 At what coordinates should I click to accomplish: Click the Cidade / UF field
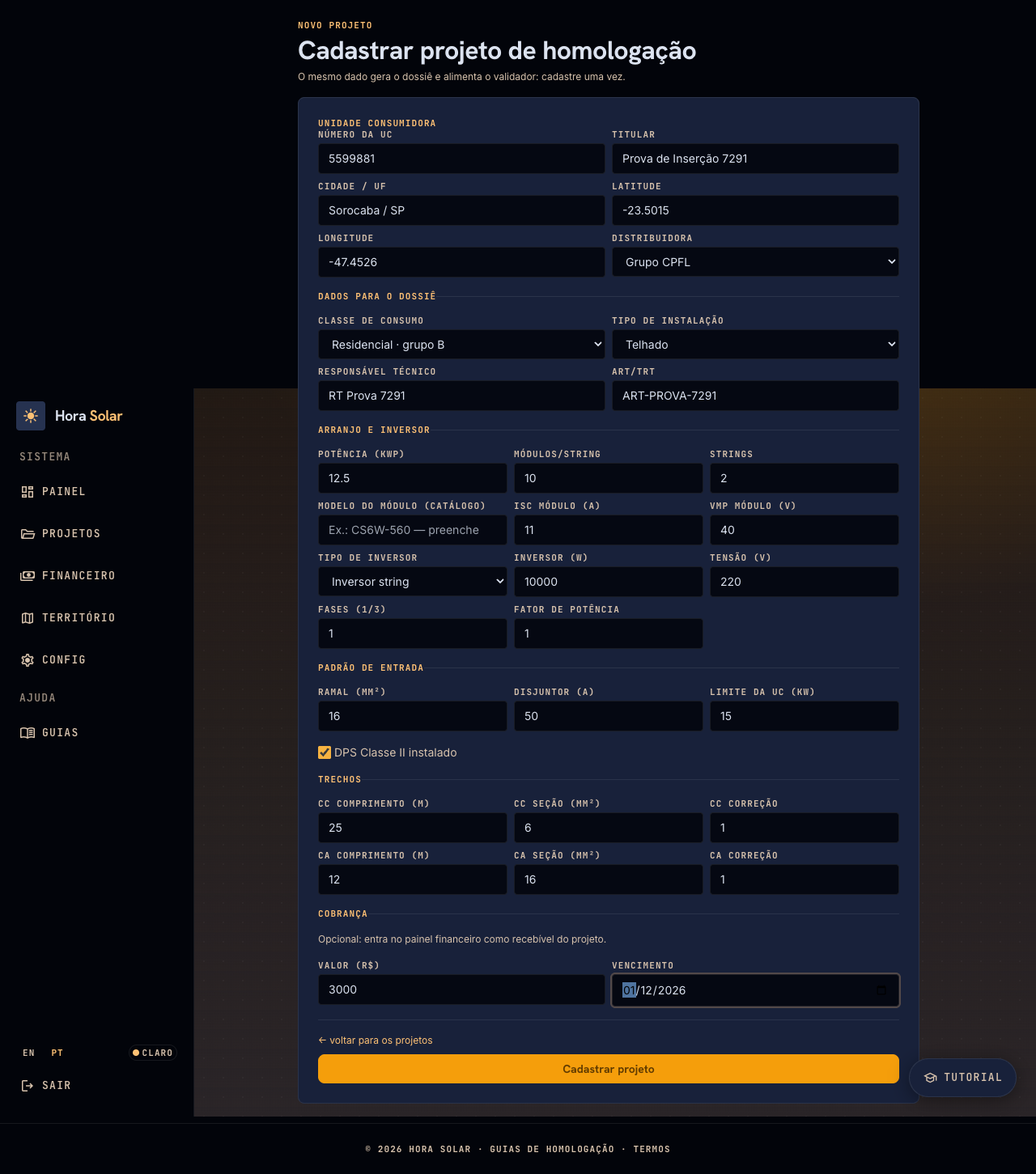click(x=461, y=210)
